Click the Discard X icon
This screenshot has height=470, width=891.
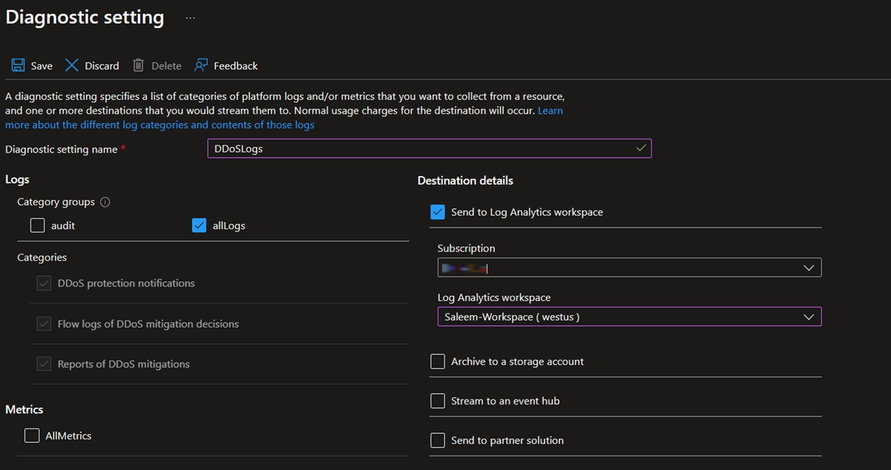click(72, 66)
